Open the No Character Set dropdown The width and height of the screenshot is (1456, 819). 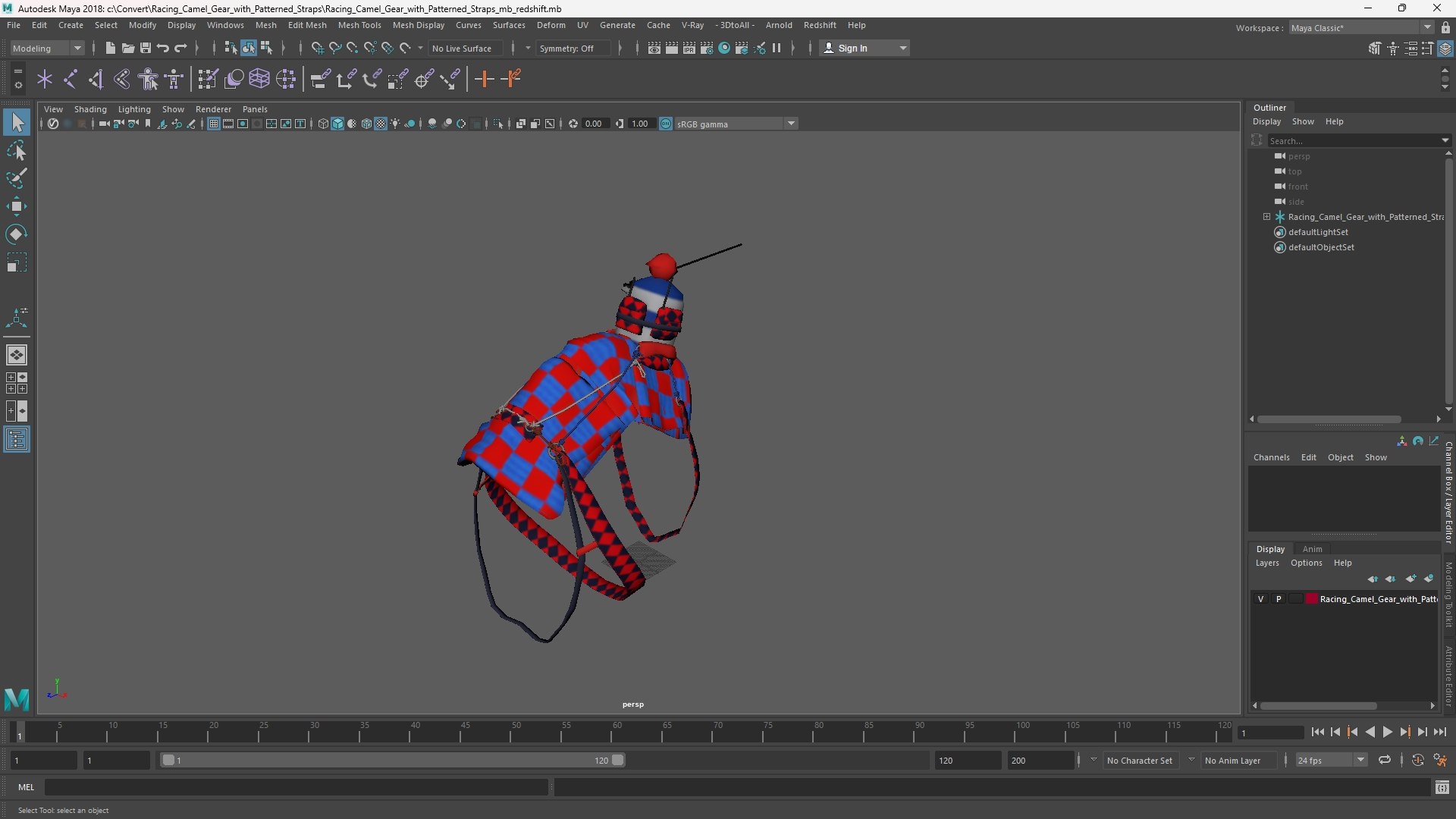[1141, 760]
